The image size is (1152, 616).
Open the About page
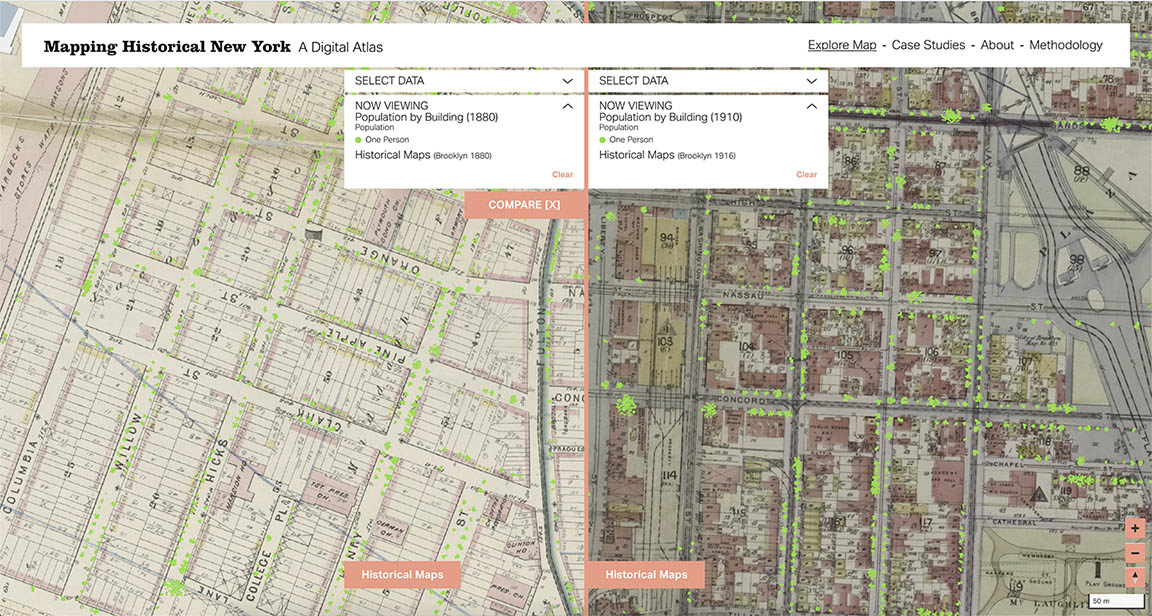tap(997, 45)
